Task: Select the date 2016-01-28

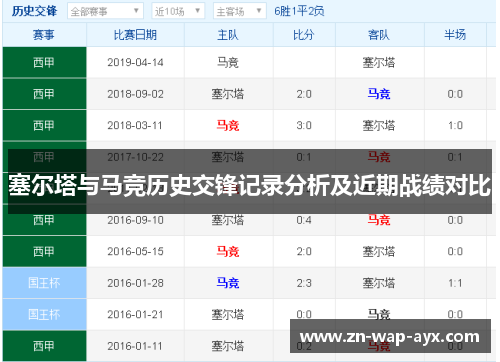Action: click(135, 283)
